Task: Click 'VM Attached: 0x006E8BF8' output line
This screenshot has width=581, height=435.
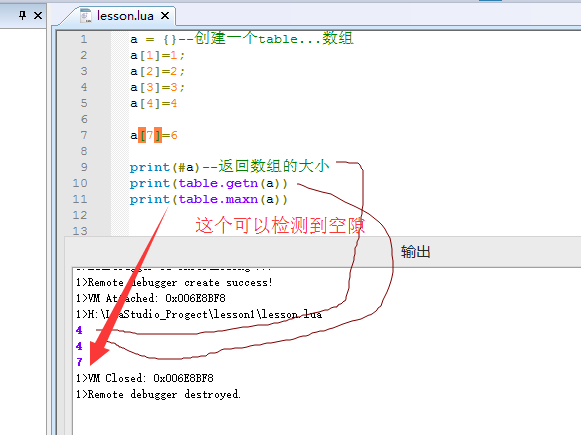Action: 151,298
